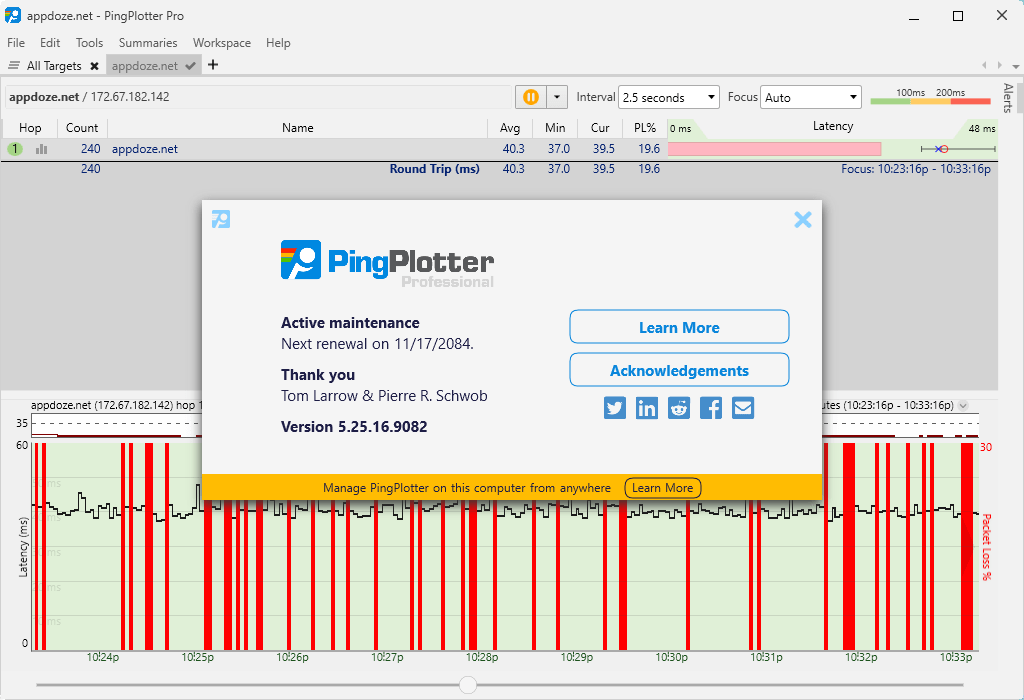Click the timeline slider handle at bottom
This screenshot has height=700, width=1024.
pyautogui.click(x=468, y=685)
